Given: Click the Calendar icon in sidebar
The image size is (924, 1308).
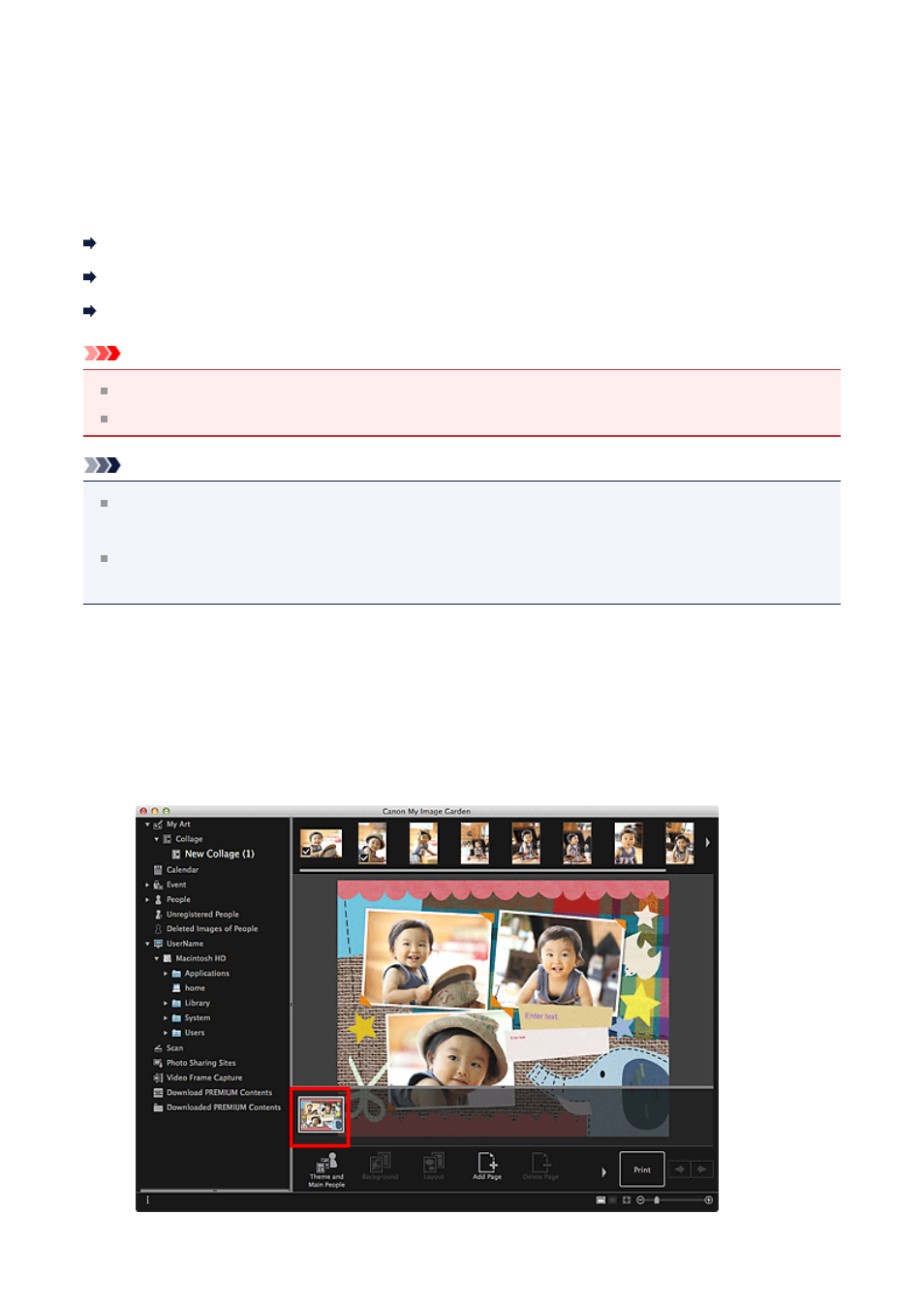Looking at the screenshot, I should click(158, 869).
